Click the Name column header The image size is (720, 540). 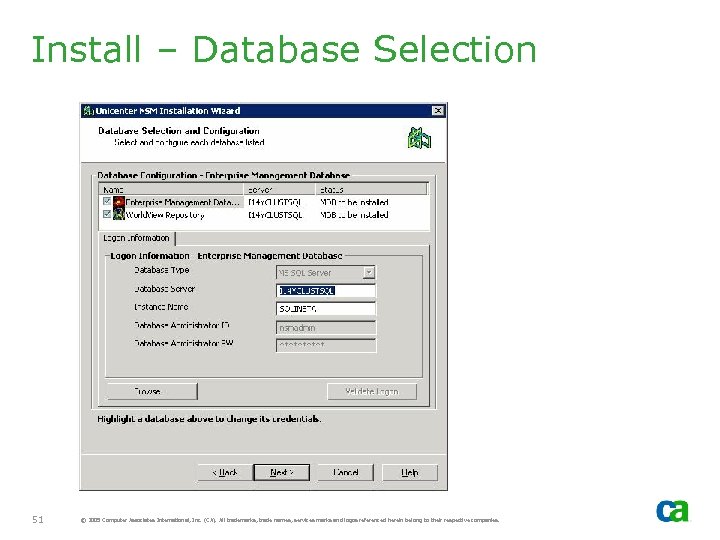[x=171, y=189]
